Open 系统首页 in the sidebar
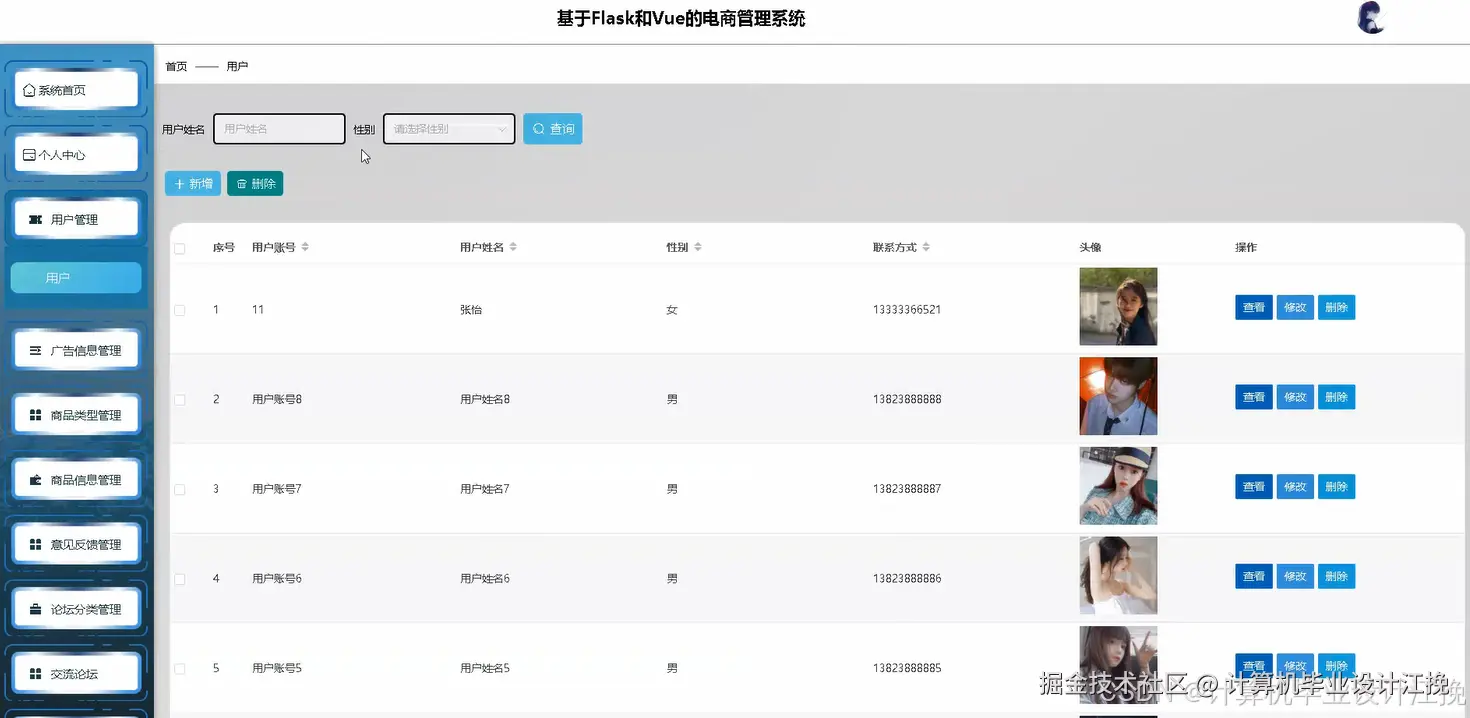 pyautogui.click(x=76, y=90)
